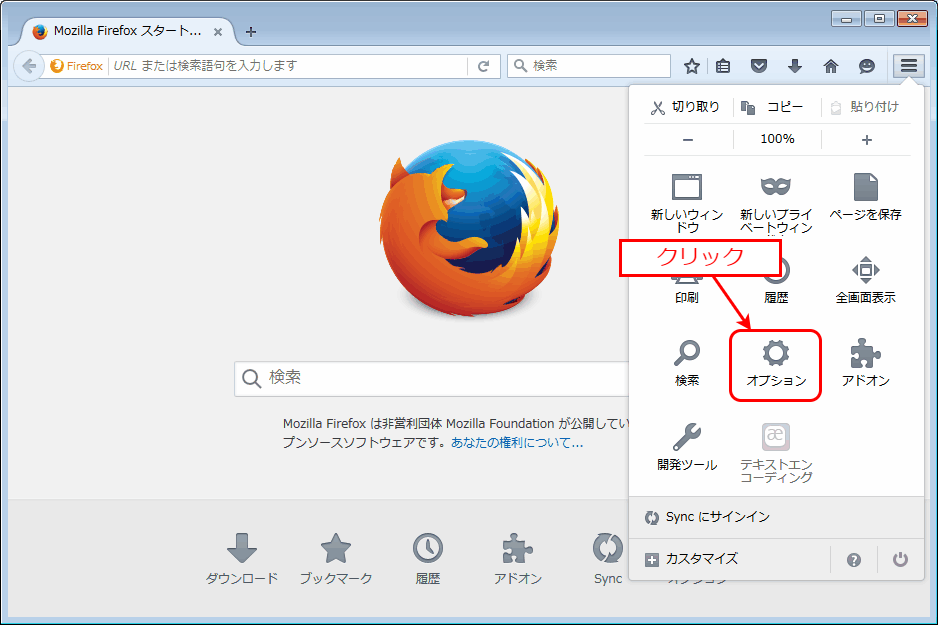Go to home page icon
Viewport: 938px width, 625px height.
click(x=830, y=66)
